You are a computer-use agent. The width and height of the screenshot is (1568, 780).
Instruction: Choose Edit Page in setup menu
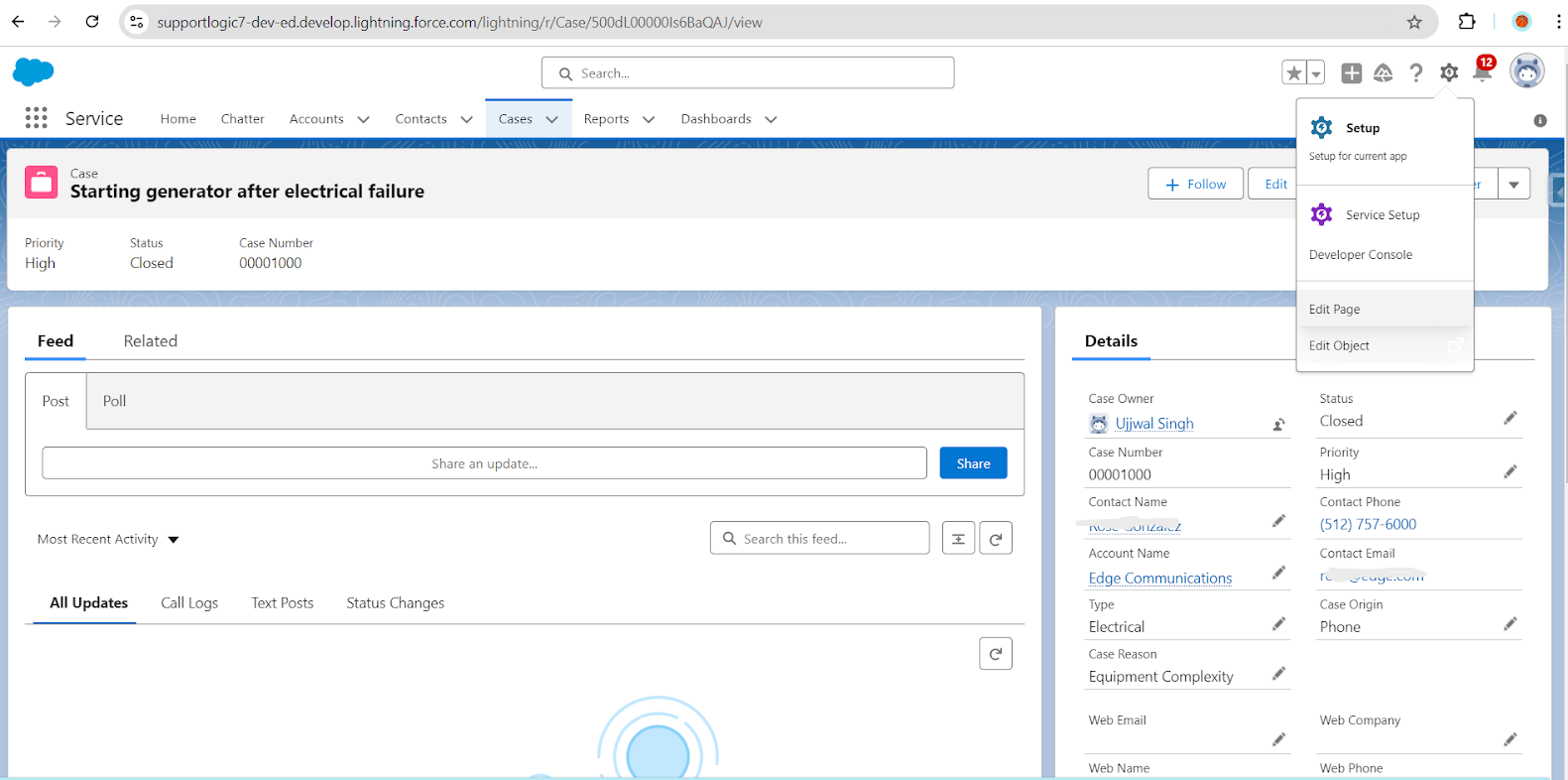point(1385,309)
